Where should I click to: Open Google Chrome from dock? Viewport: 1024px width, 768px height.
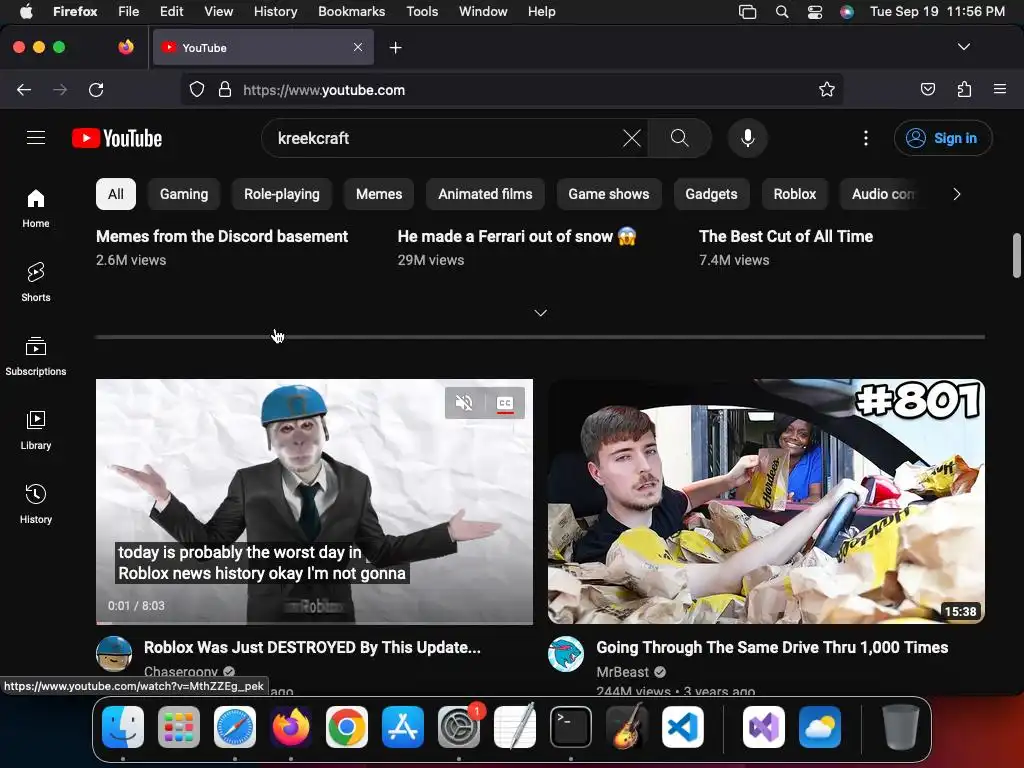click(347, 727)
